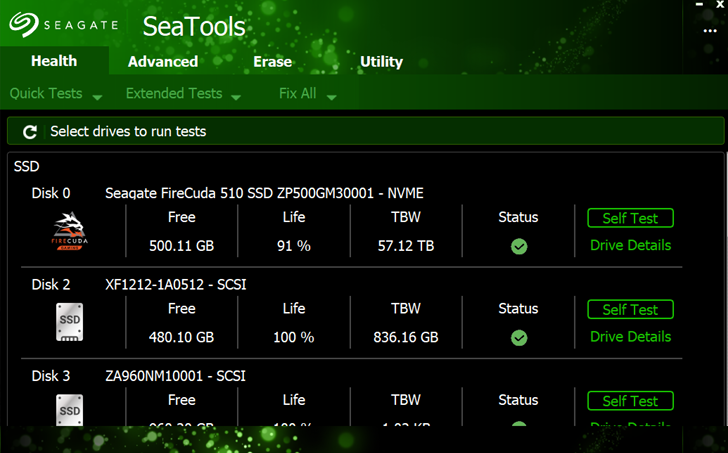Click the SeaTools title text
728x453 pixels.
click(x=194, y=26)
